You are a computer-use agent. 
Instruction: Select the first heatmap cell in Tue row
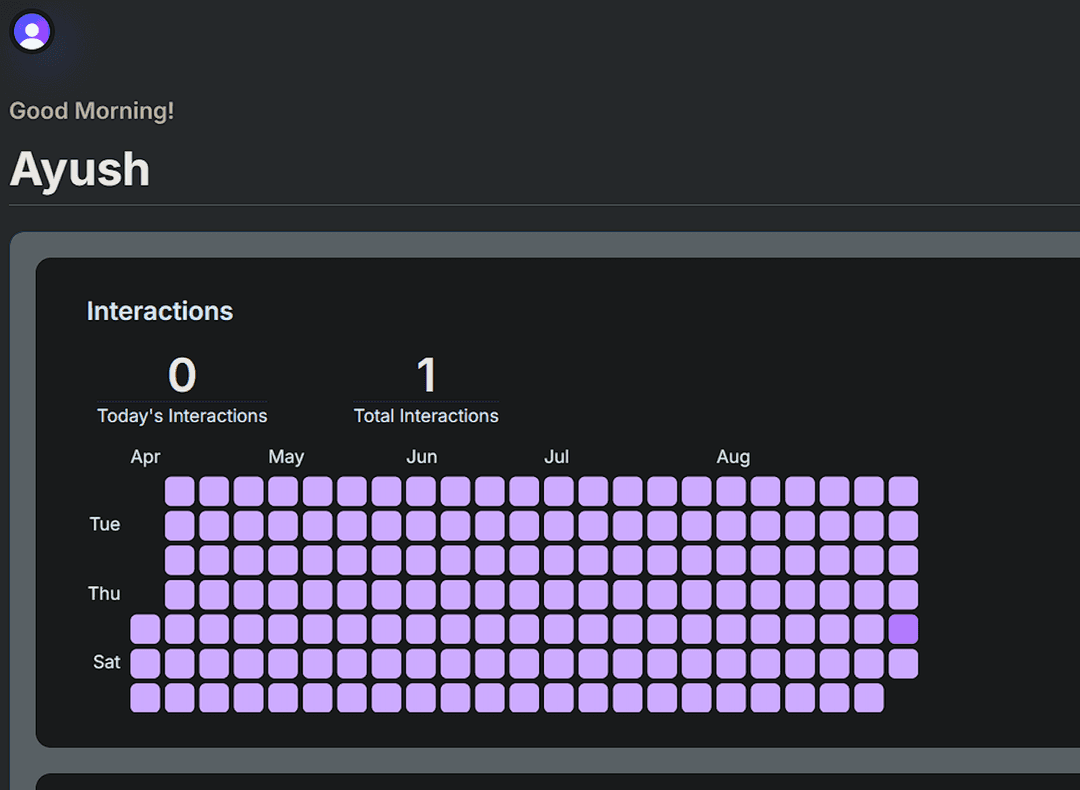180,526
